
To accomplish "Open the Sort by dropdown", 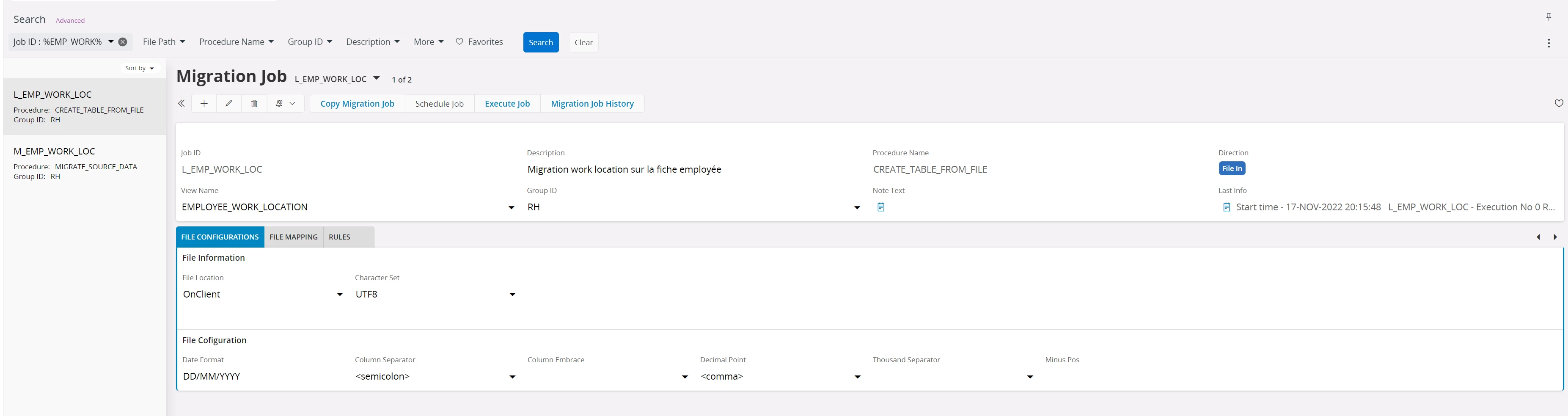I will coord(139,68).
